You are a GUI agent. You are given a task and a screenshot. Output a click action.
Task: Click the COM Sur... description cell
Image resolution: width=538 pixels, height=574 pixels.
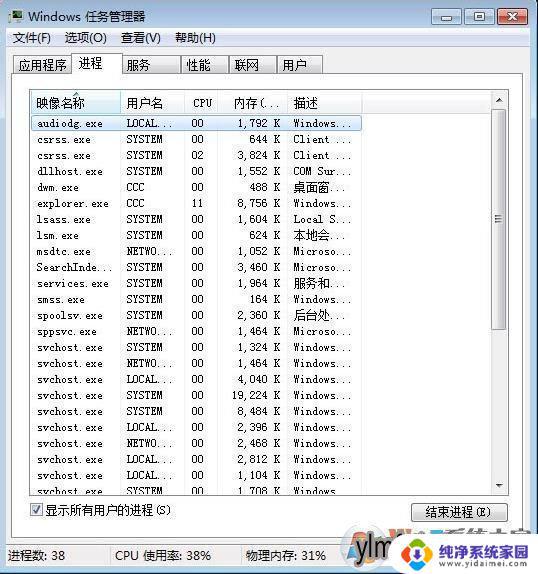tap(322, 171)
